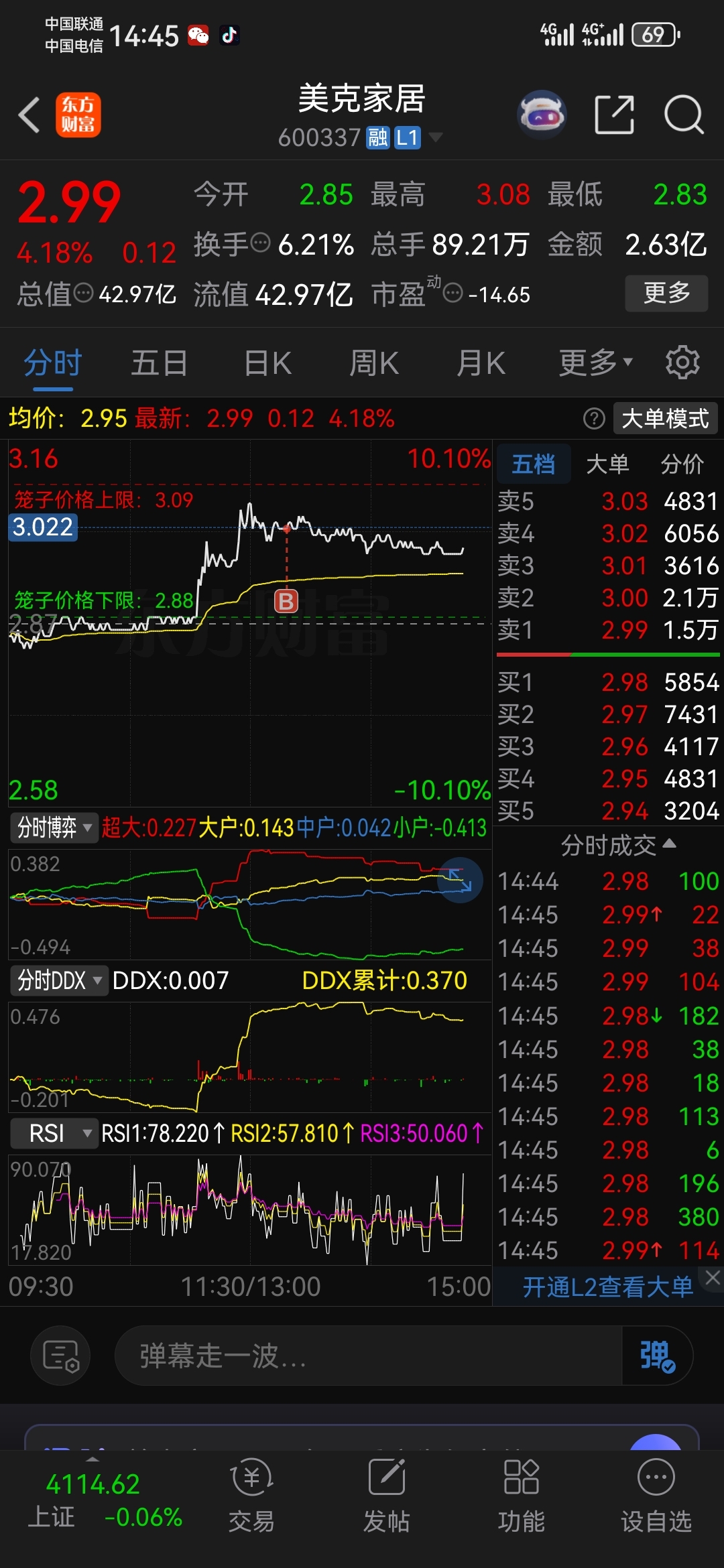Select the 大单 tab
This screenshot has height=1568, width=724.
(x=607, y=464)
